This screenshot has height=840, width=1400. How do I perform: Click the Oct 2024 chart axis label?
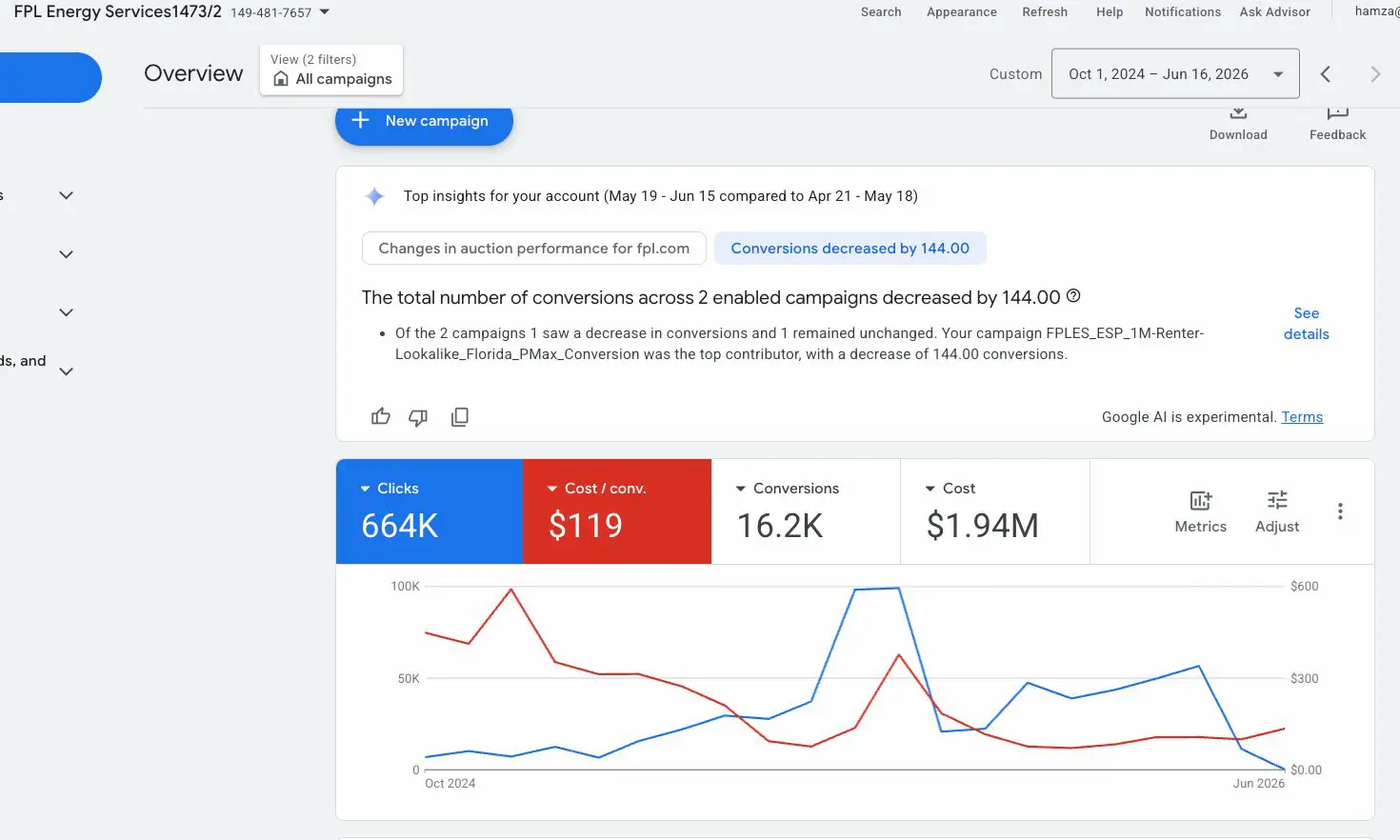click(450, 784)
